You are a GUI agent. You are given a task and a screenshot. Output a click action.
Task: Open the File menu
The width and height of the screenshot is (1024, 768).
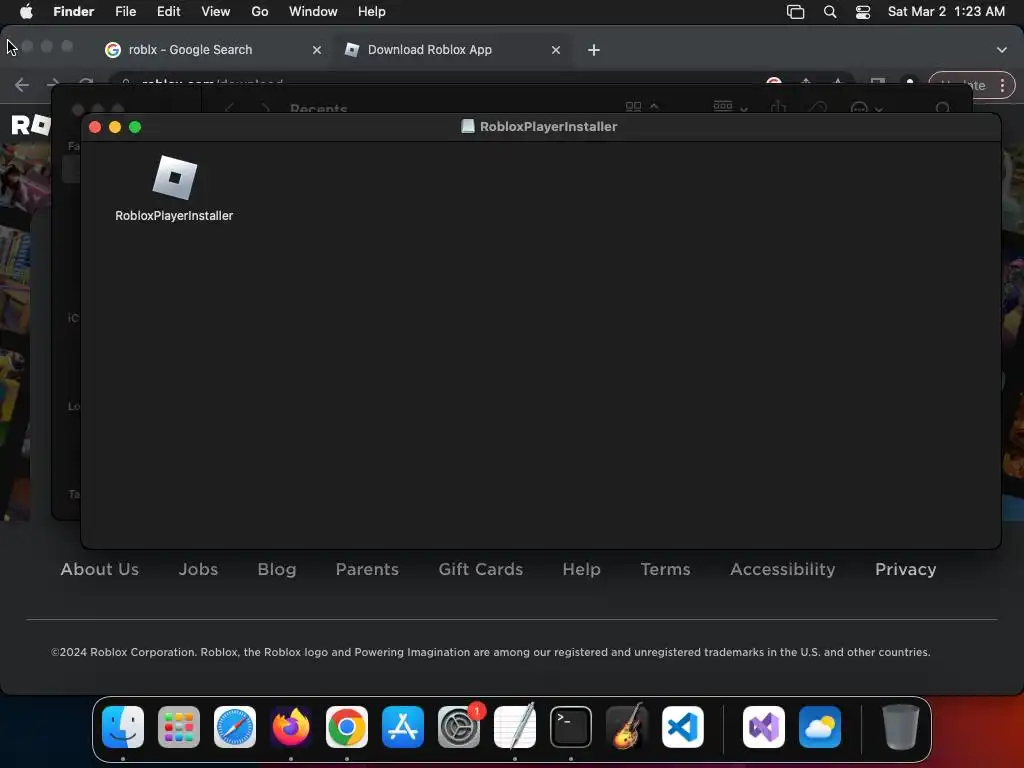(125, 12)
